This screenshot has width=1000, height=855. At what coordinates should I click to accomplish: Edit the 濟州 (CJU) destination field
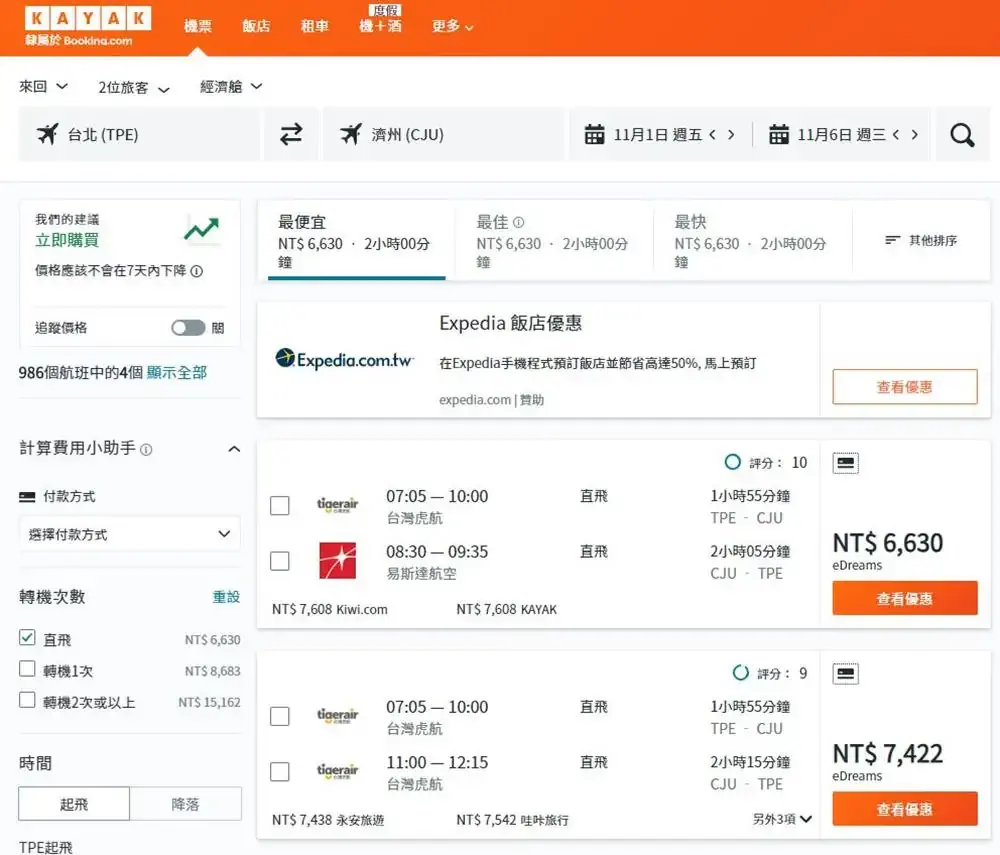[x=443, y=135]
